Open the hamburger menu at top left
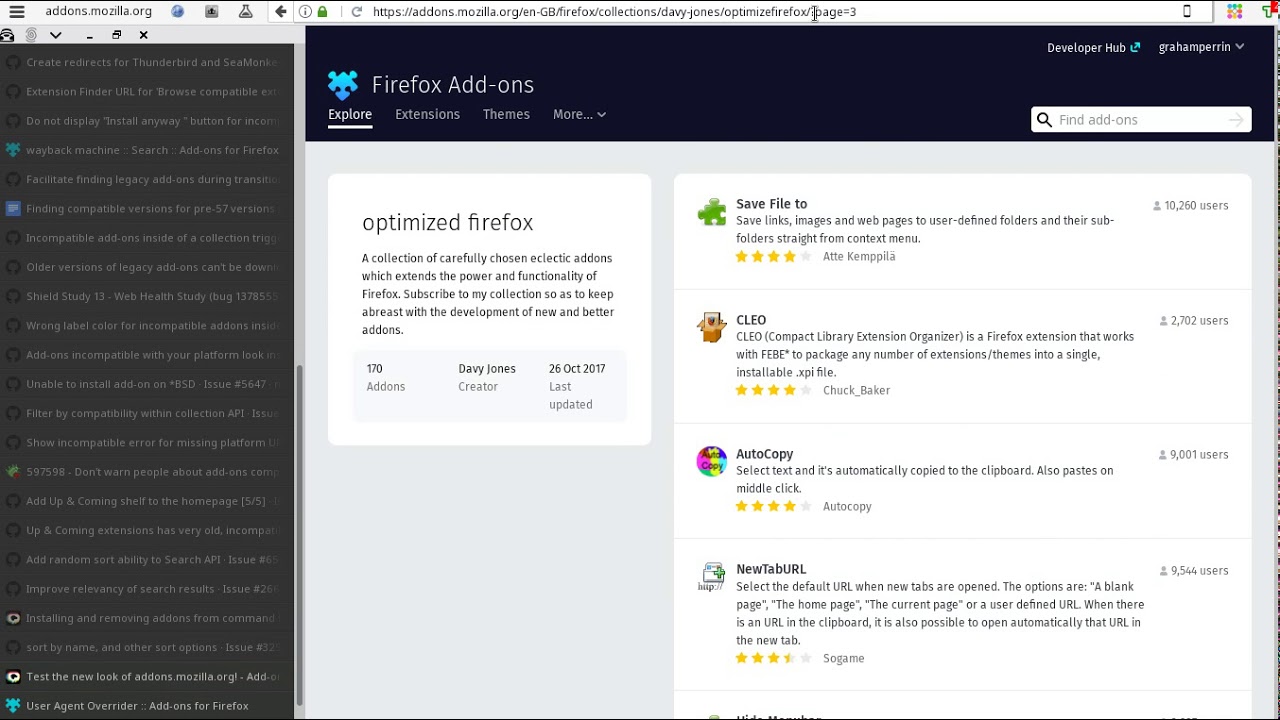The width and height of the screenshot is (1280, 720). [16, 12]
